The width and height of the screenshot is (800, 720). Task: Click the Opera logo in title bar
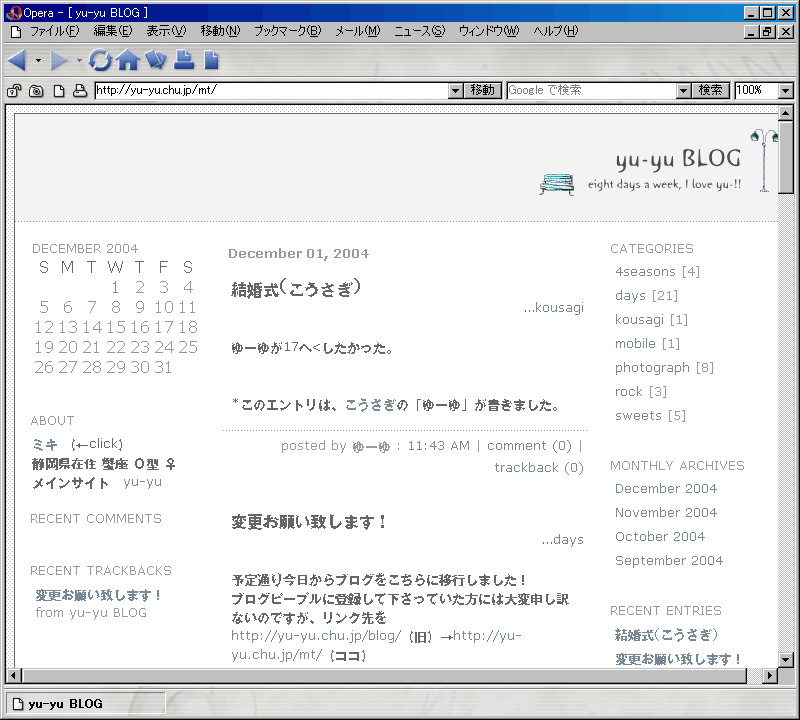pyautogui.click(x=14, y=13)
